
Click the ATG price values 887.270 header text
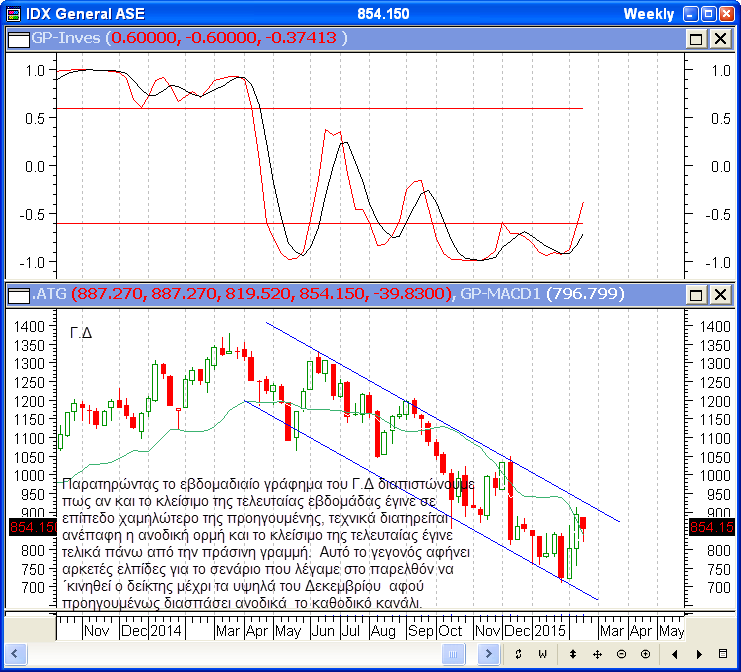[x=262, y=294]
